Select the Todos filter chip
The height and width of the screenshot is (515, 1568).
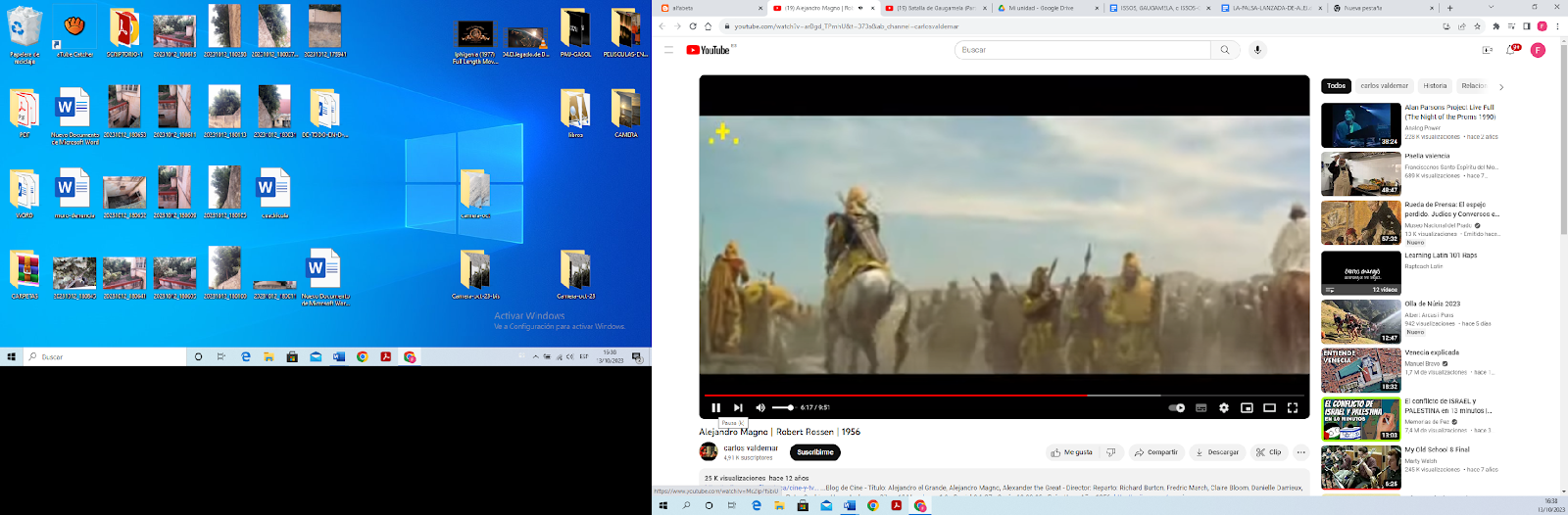click(1336, 86)
